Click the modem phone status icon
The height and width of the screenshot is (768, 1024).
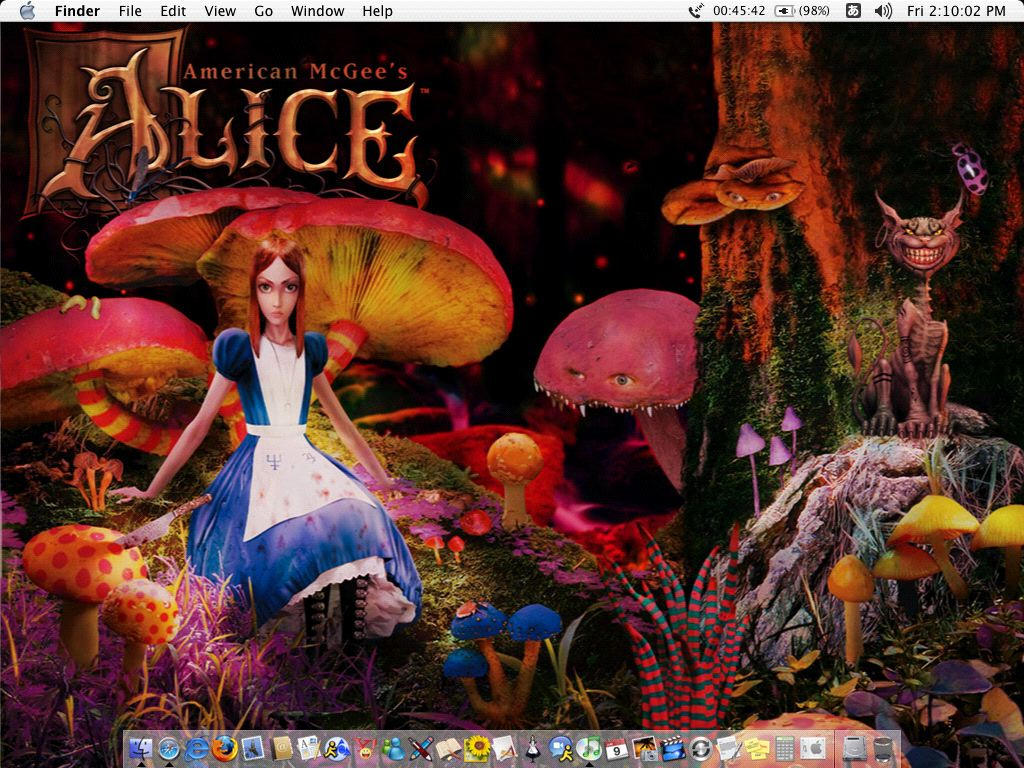coord(696,10)
